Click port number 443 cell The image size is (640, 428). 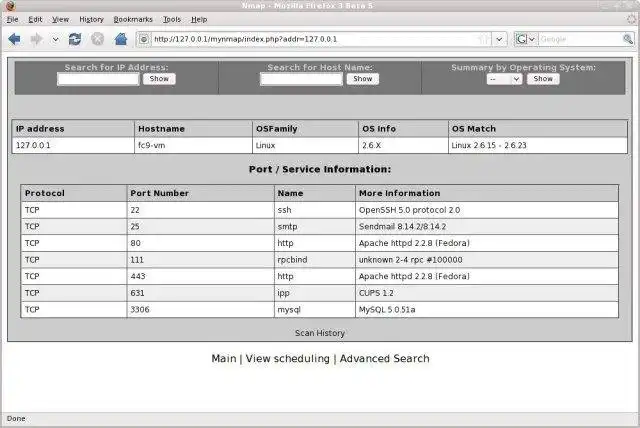click(200, 276)
